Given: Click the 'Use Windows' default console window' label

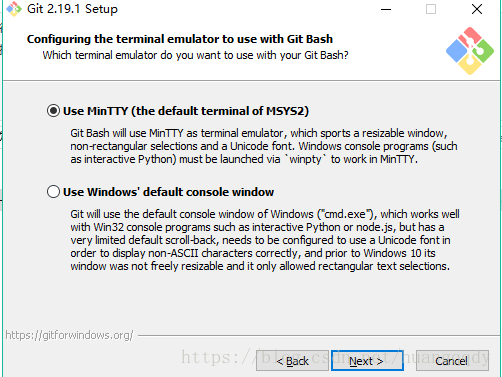Looking at the screenshot, I should pyautogui.click(x=168, y=192).
